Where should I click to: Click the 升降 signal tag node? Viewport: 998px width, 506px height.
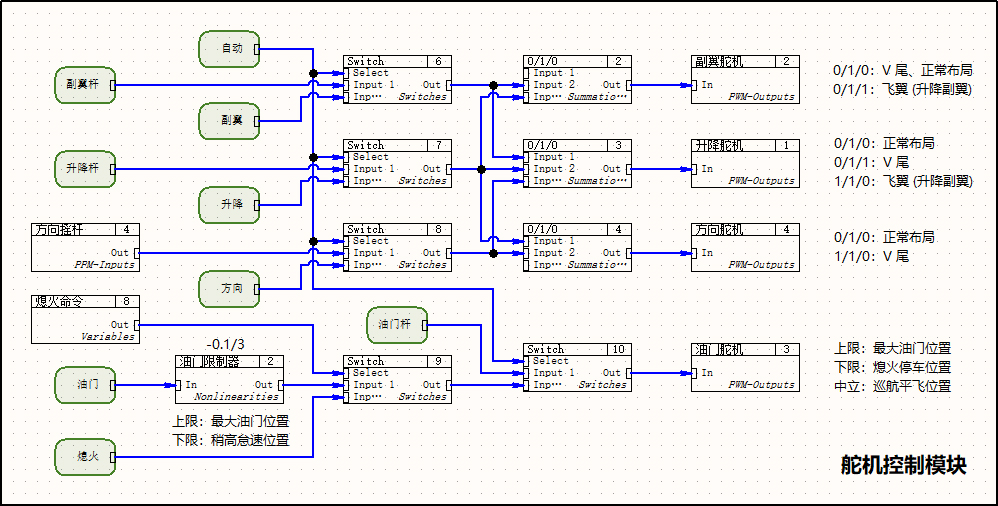point(228,204)
